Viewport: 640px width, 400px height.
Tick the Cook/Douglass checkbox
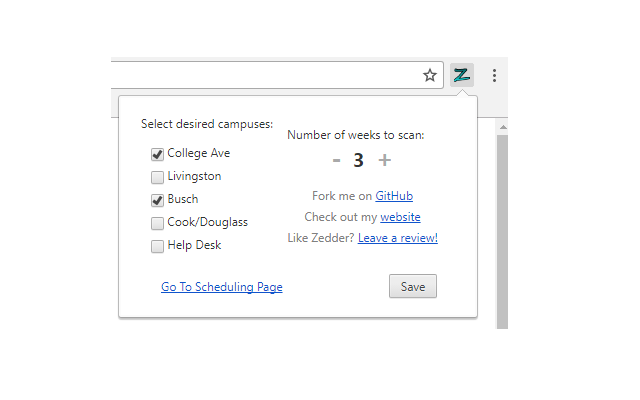coord(157,223)
